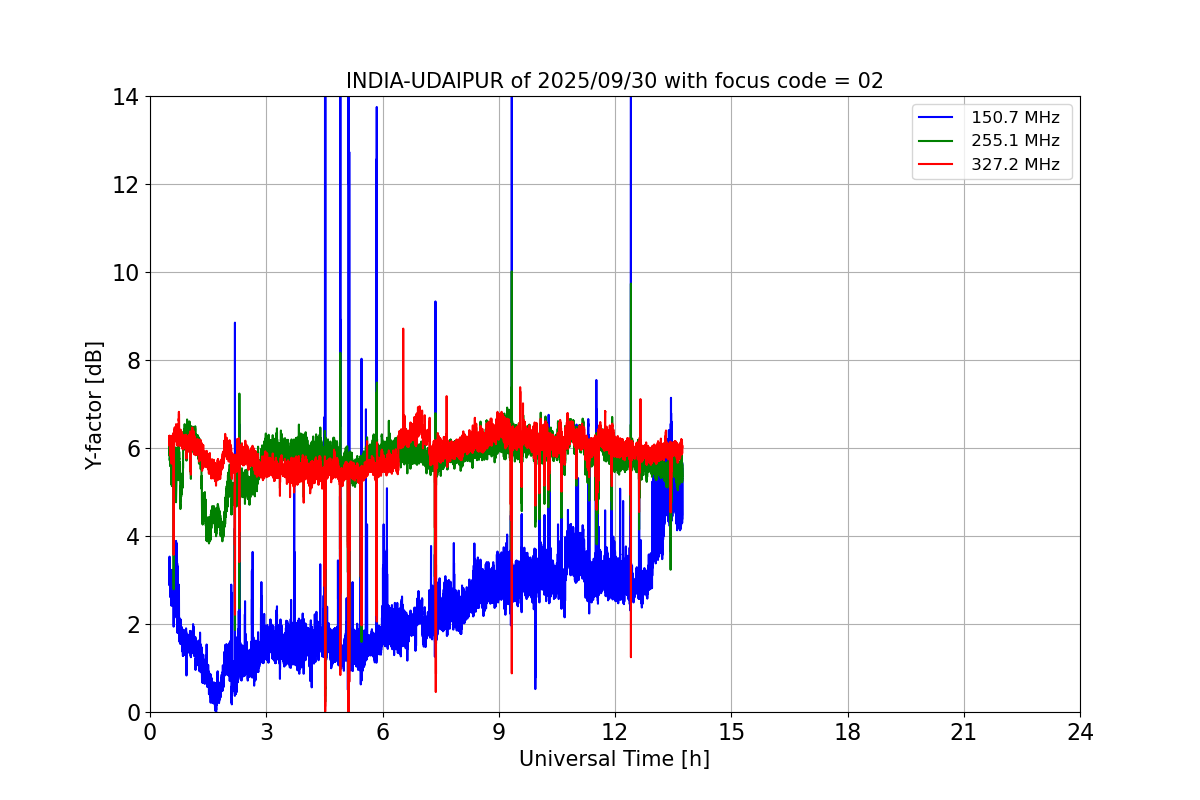Click x-axis tick label 12
The image size is (1200, 800).
tap(615, 733)
